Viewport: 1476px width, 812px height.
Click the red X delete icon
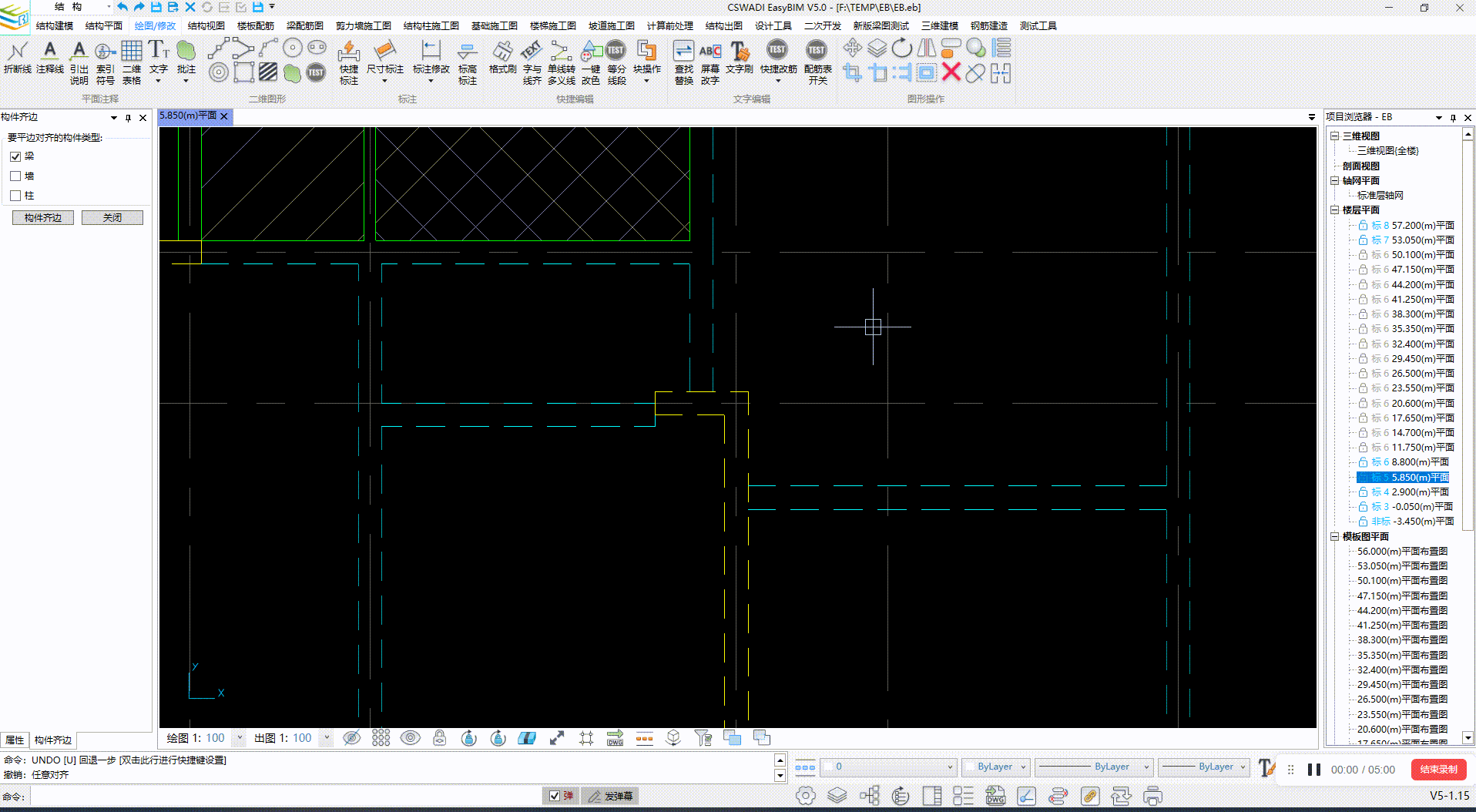[x=951, y=72]
